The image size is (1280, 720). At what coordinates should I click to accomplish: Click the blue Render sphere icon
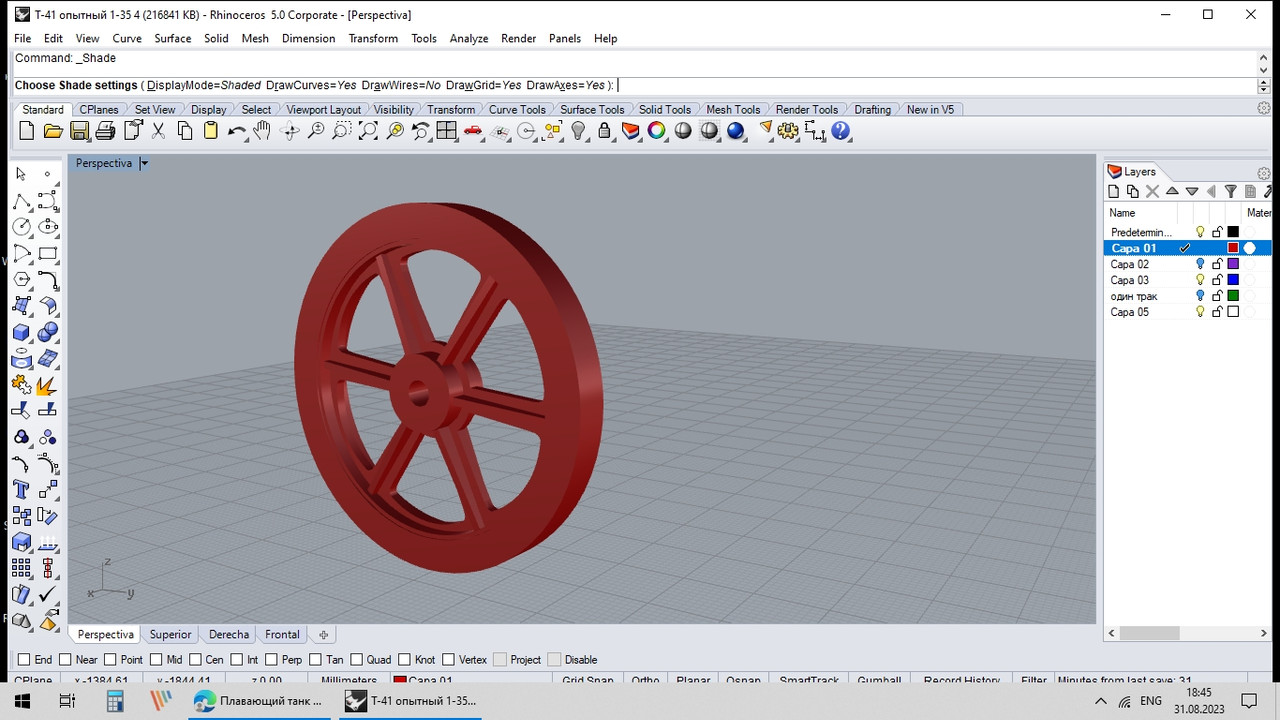[736, 131]
